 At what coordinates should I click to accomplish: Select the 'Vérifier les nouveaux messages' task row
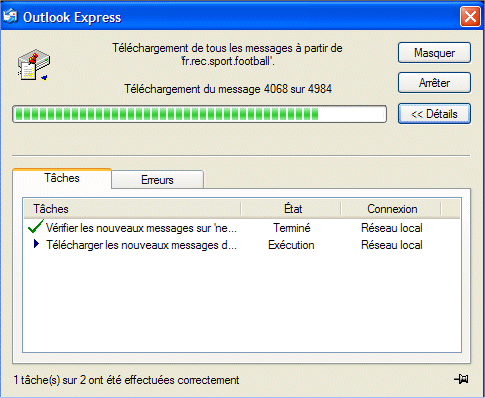[x=242, y=228]
